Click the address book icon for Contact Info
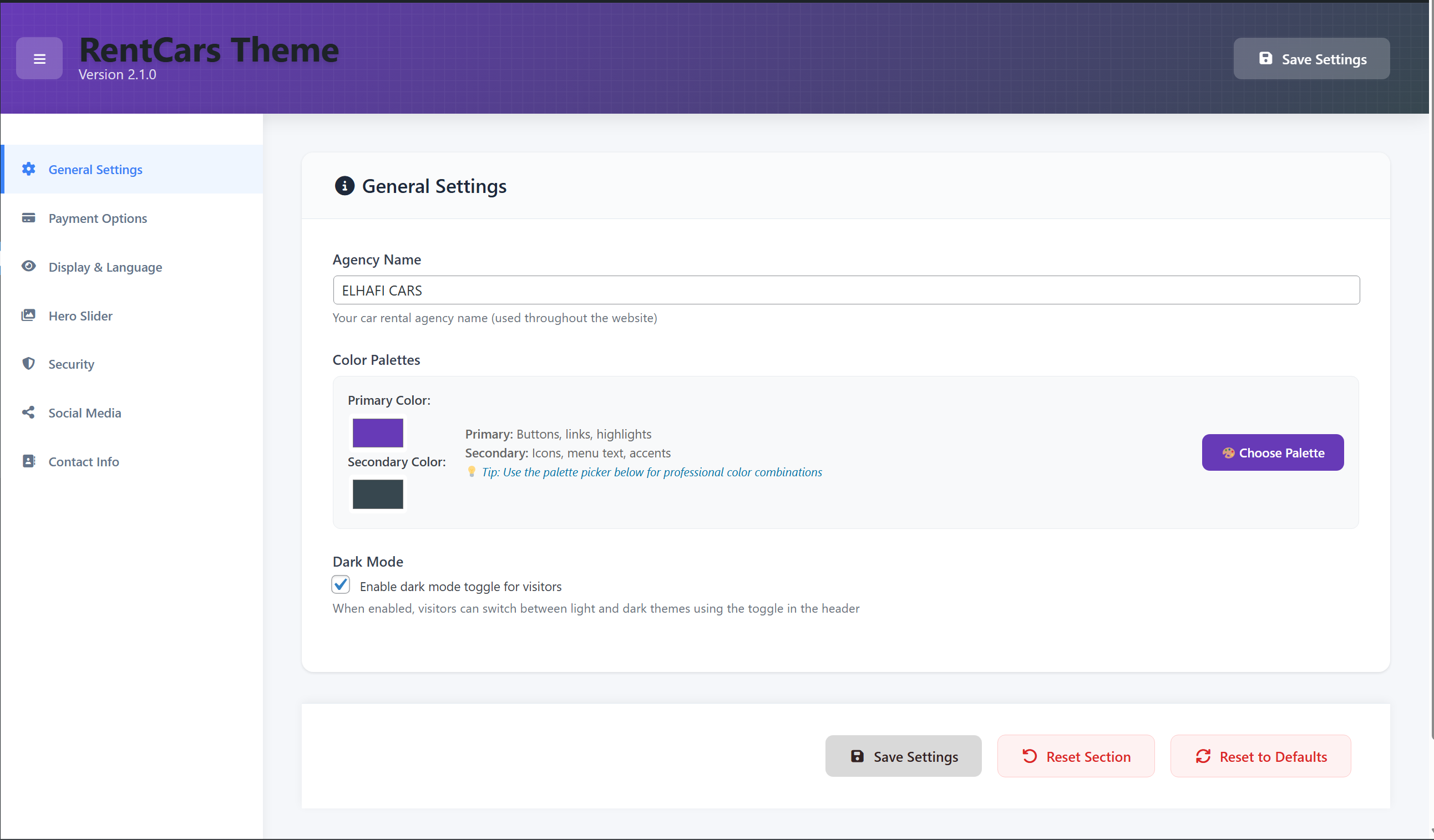This screenshot has width=1434, height=840. [x=28, y=461]
